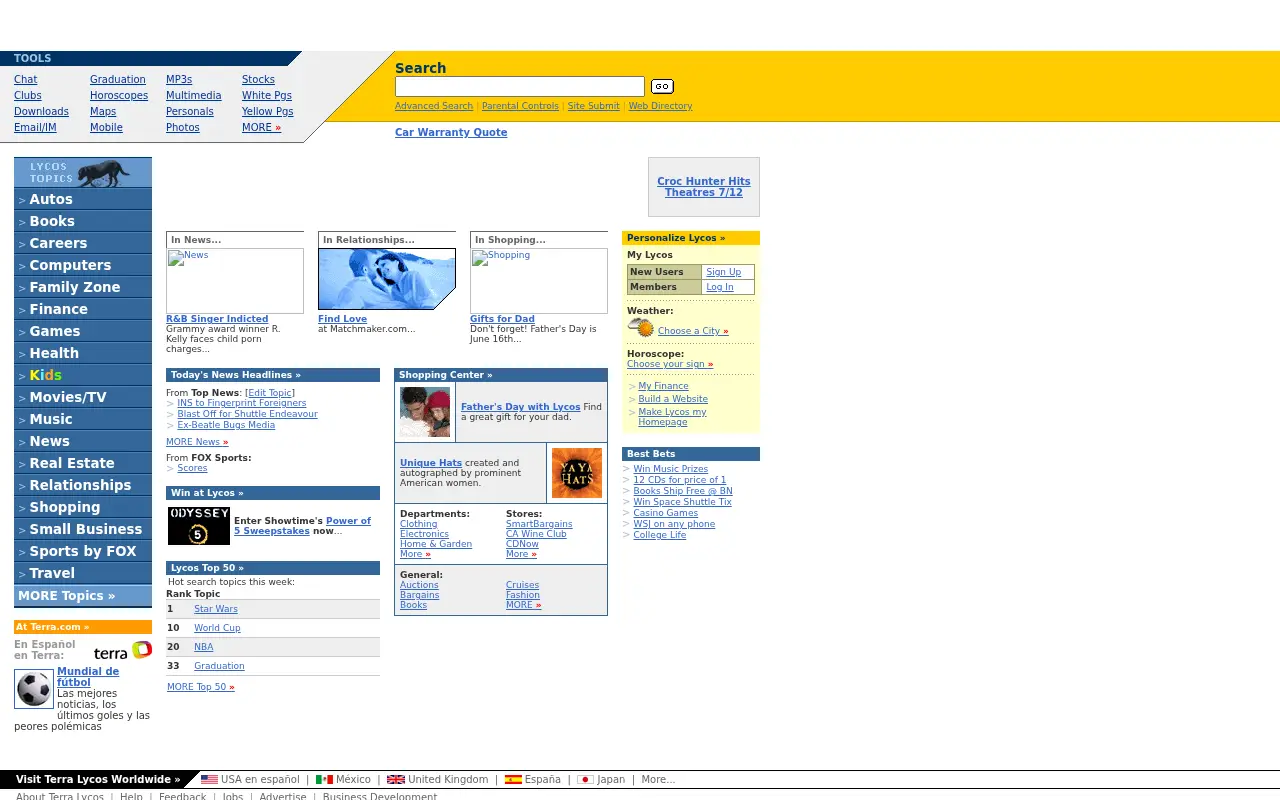1280x800 pixels.
Task: Click the Terra logo
Action: 123,650
